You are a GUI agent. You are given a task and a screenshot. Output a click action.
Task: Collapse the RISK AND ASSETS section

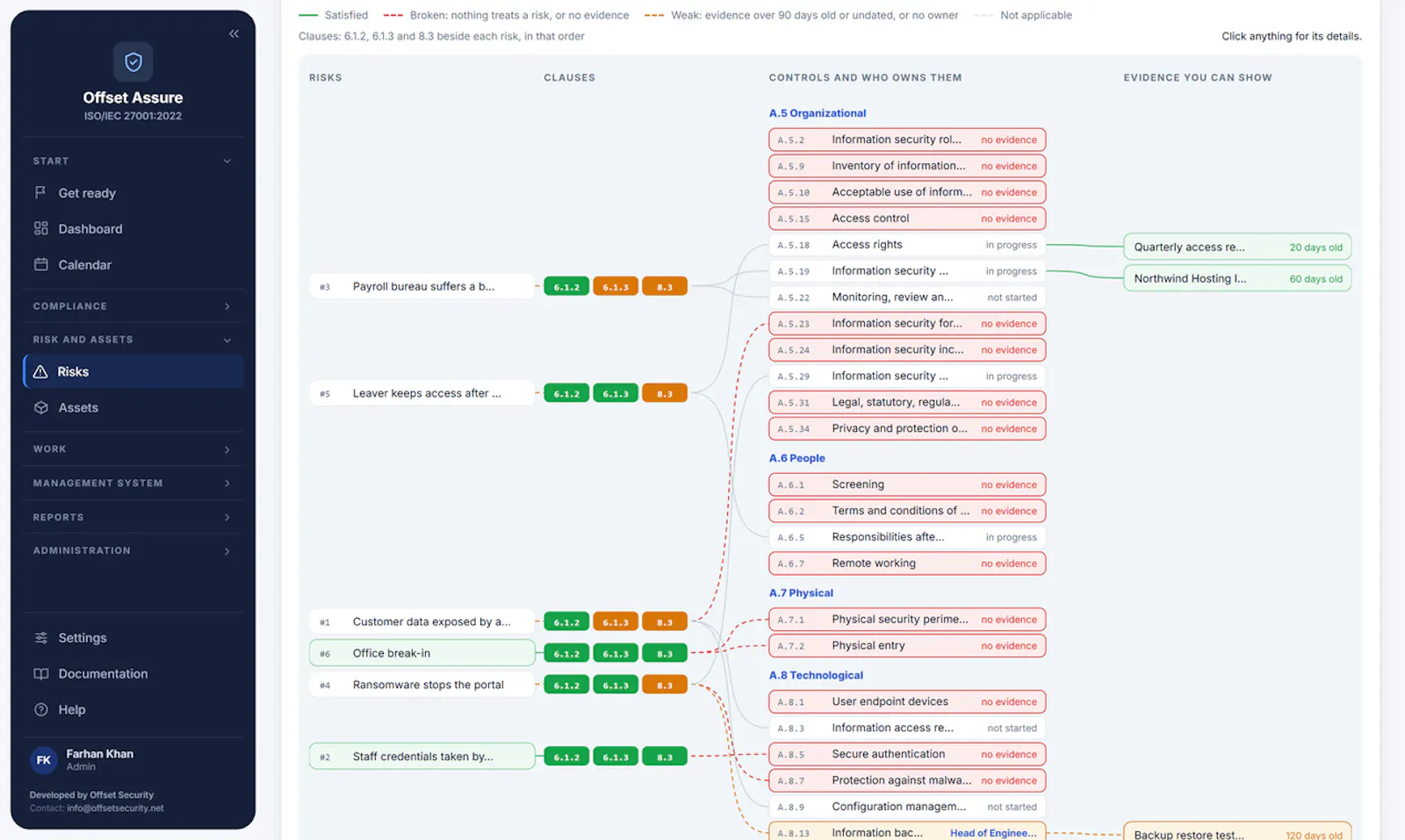pyautogui.click(x=133, y=340)
